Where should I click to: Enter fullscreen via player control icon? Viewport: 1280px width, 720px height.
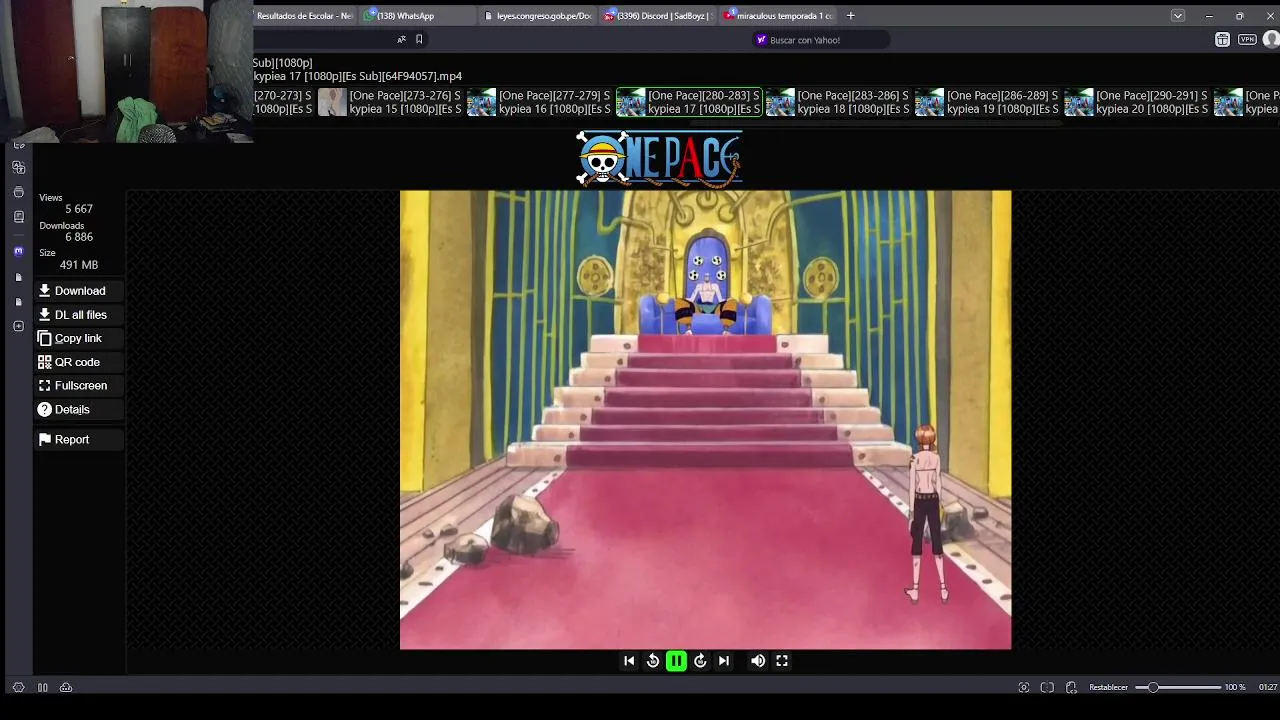pos(782,661)
